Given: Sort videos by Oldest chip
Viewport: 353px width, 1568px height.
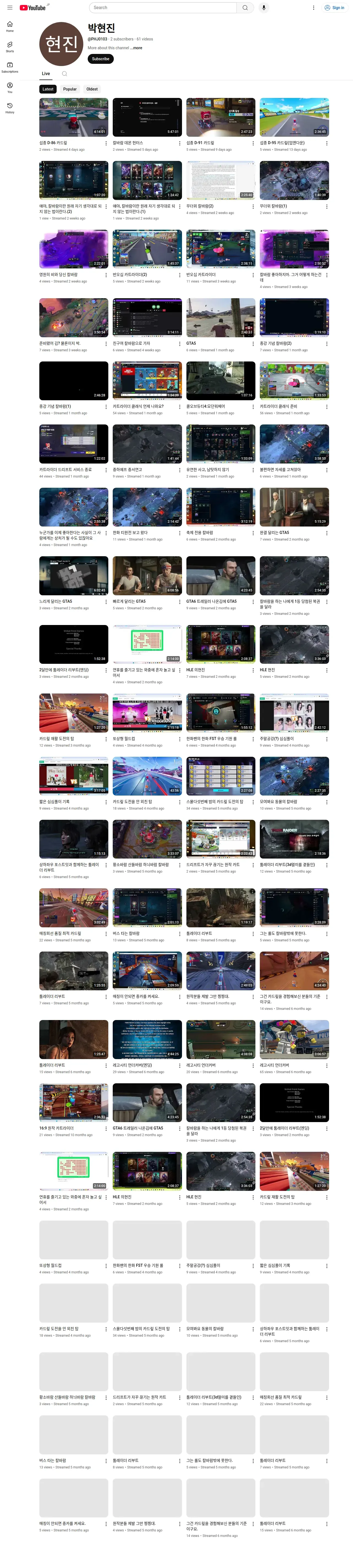Looking at the screenshot, I should 92,89.
